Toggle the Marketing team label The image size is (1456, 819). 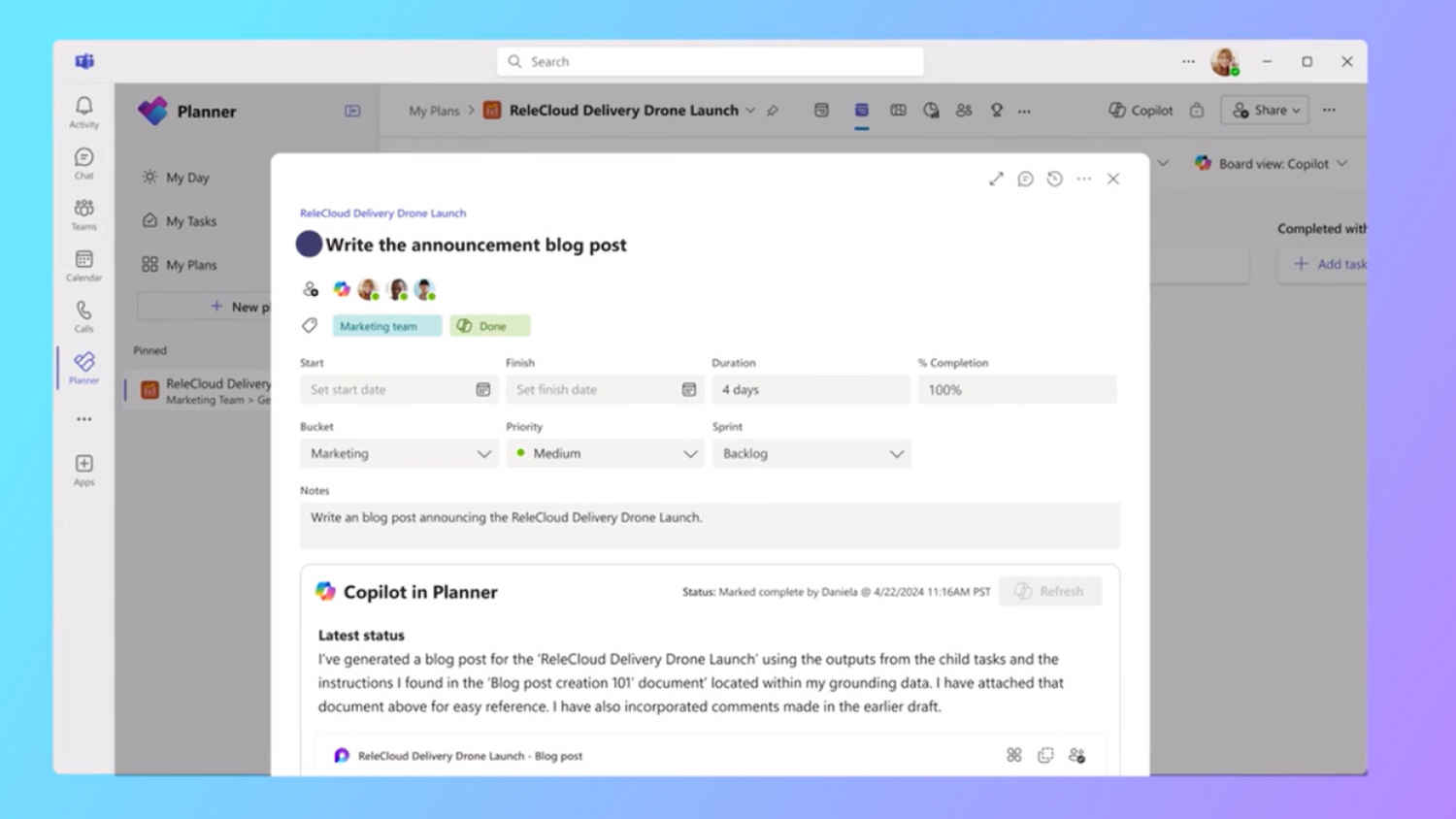[x=386, y=325]
